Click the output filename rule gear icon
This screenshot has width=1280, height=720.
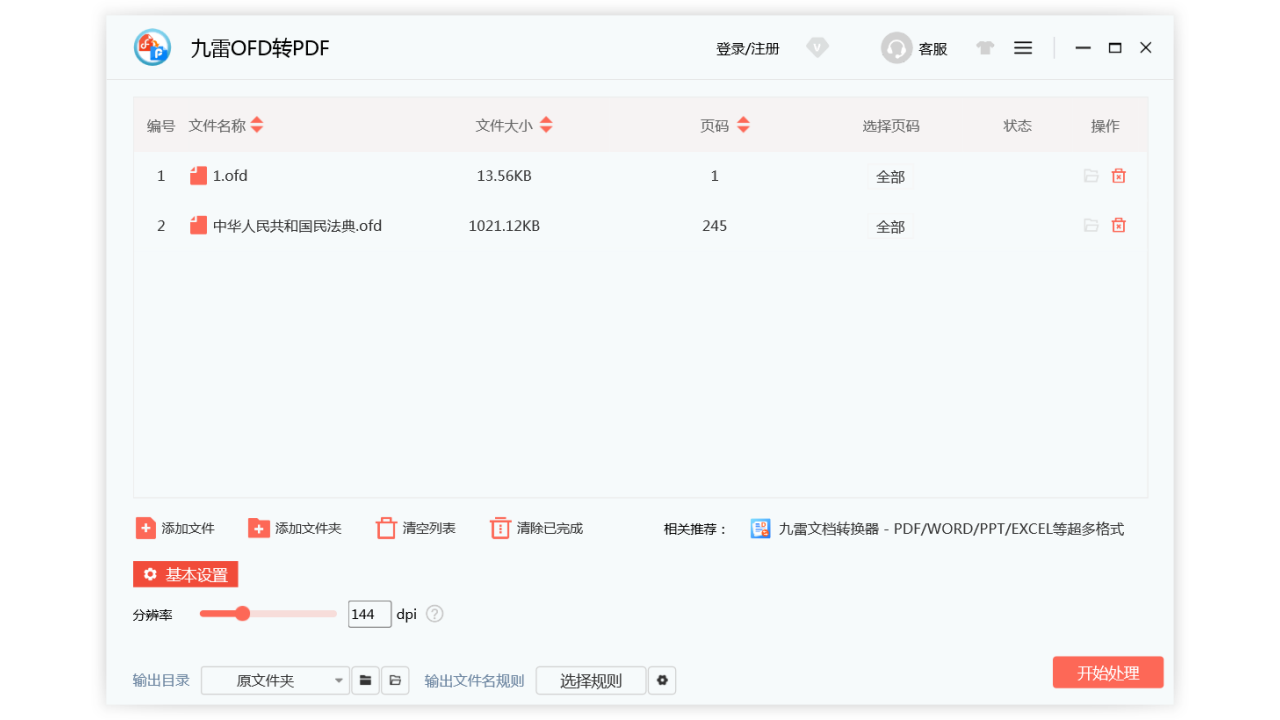662,680
